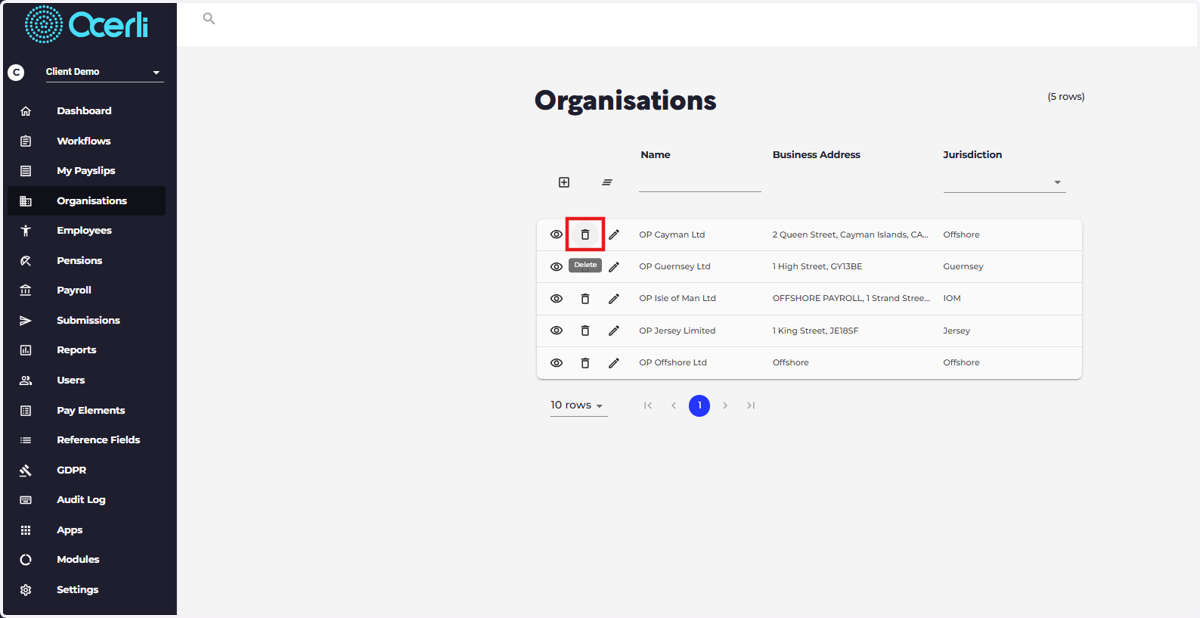1200x618 pixels.
Task: Click the Users people icon
Action: tap(26, 380)
